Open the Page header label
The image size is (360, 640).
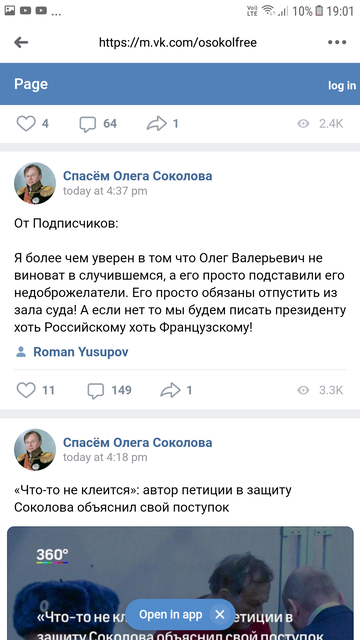click(31, 84)
